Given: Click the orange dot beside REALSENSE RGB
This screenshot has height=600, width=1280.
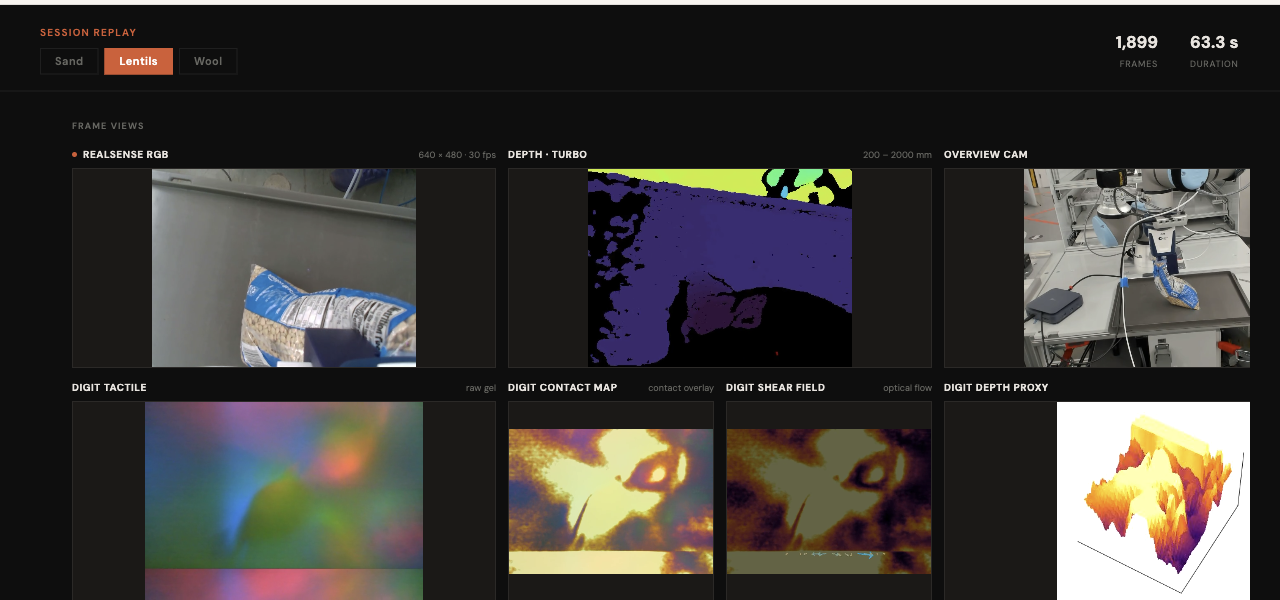Looking at the screenshot, I should [x=75, y=155].
